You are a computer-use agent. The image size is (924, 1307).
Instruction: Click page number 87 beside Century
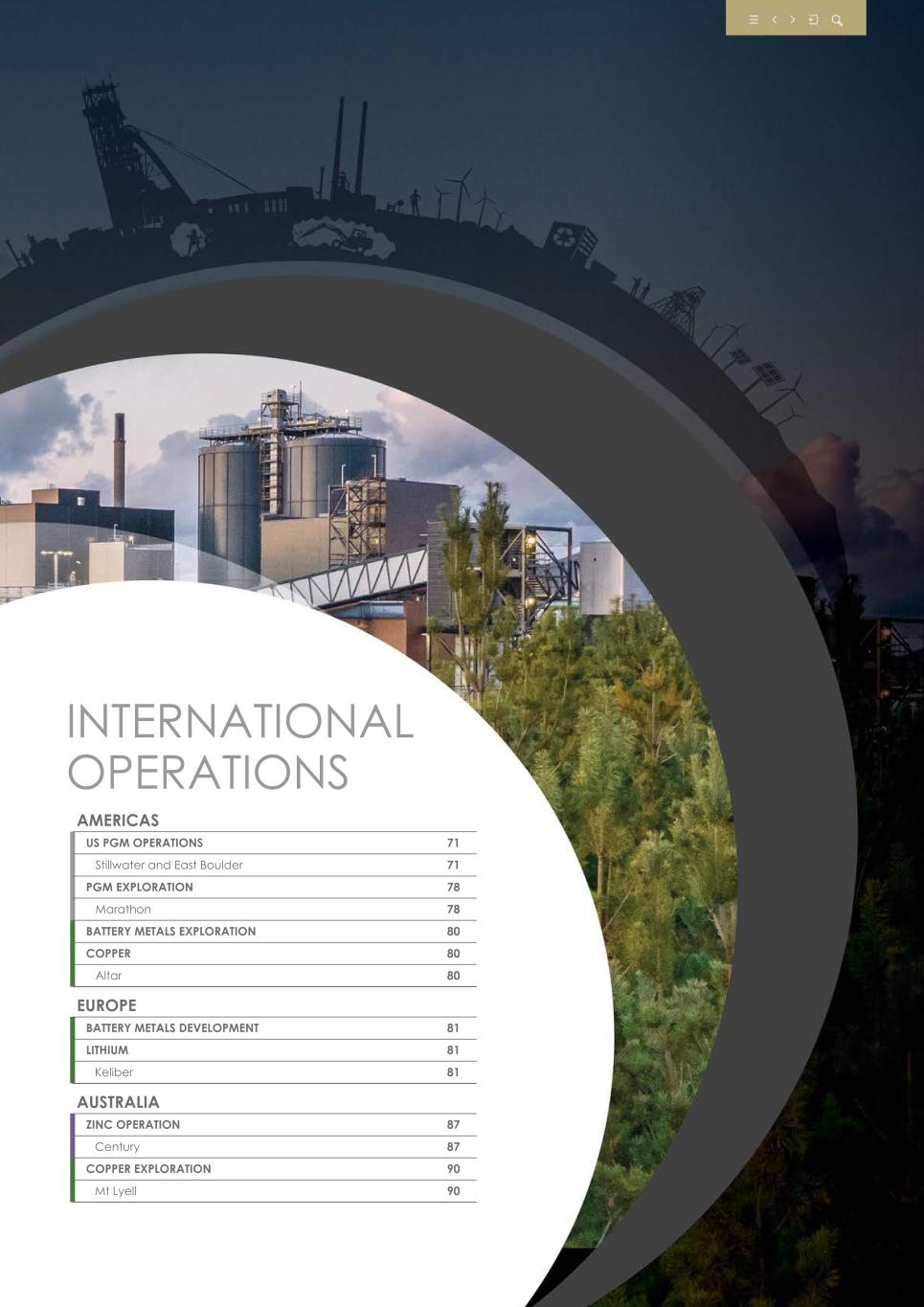453,1147
